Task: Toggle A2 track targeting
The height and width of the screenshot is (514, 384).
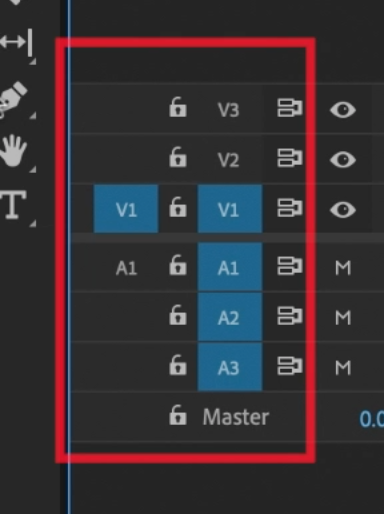Action: (230, 317)
